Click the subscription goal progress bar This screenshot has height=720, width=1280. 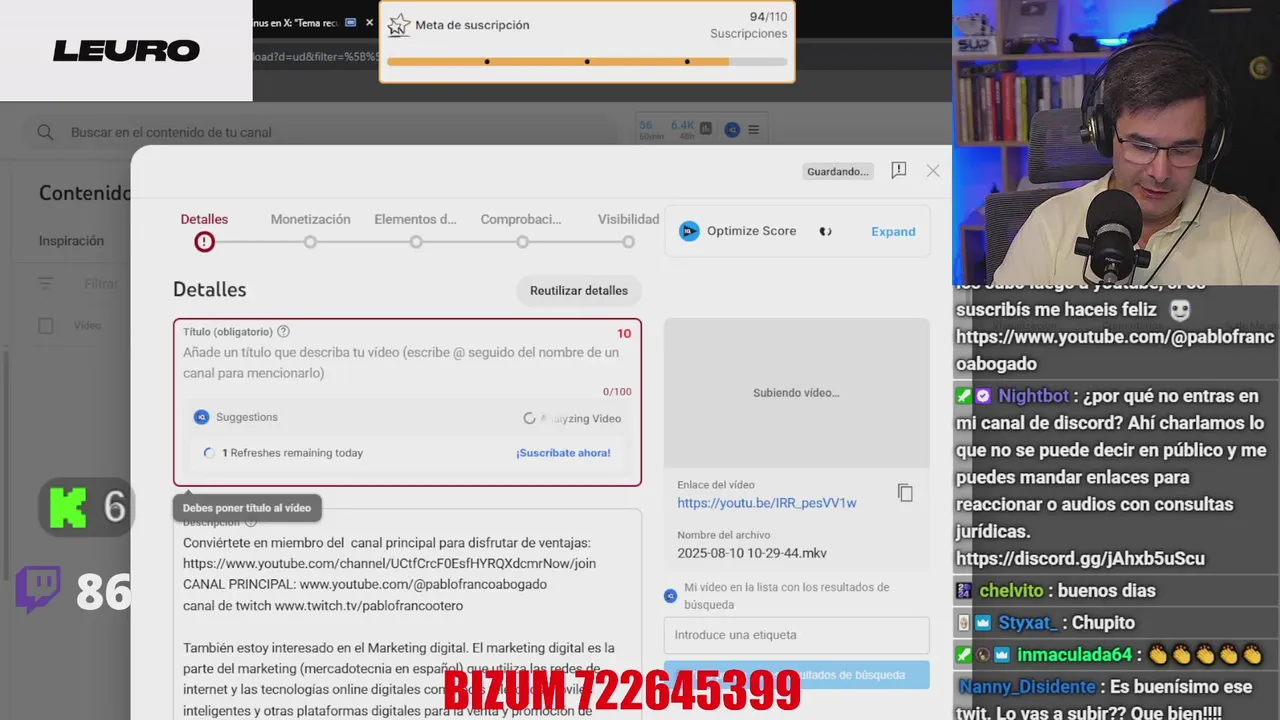tap(587, 62)
